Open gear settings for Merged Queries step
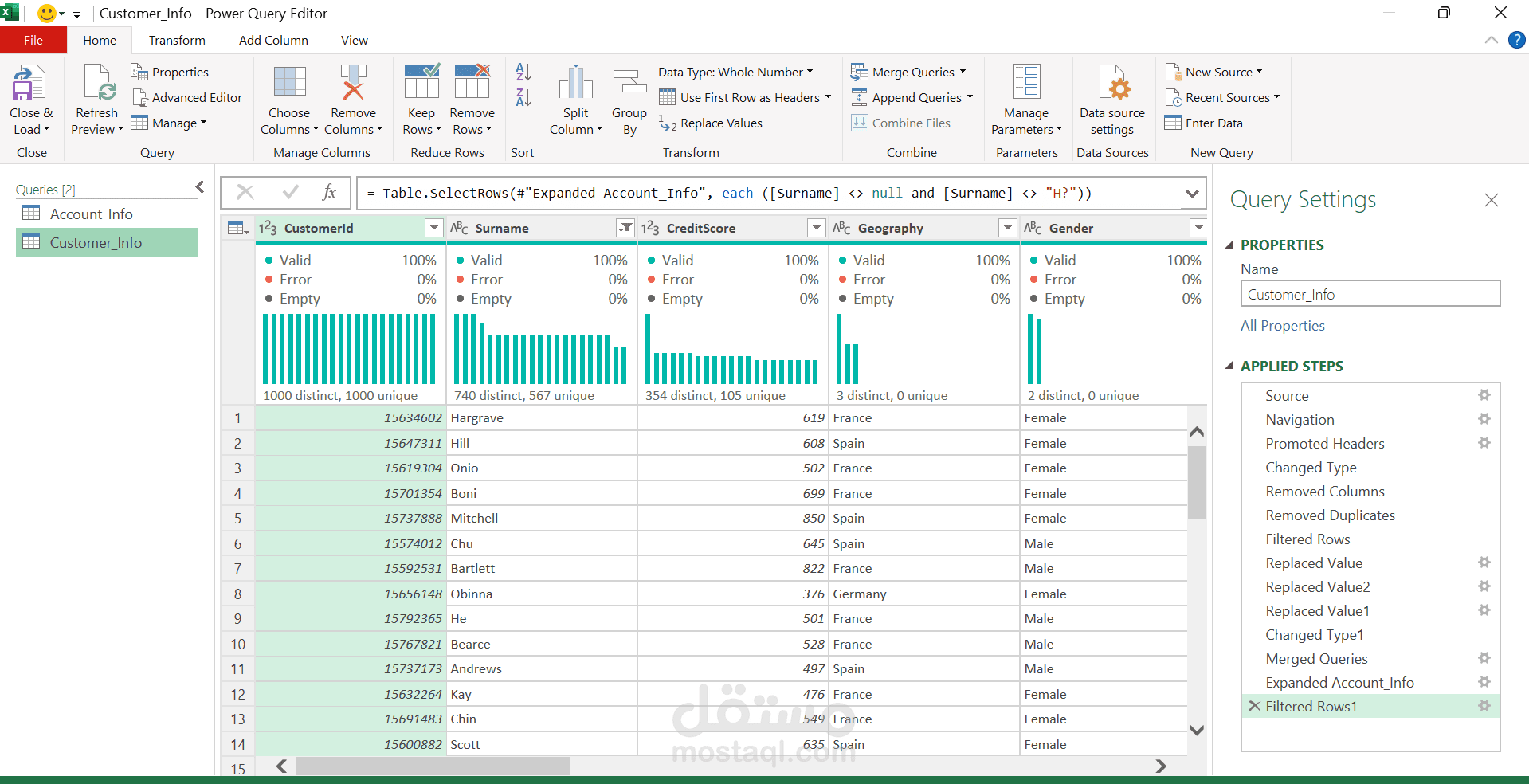 [1484, 658]
